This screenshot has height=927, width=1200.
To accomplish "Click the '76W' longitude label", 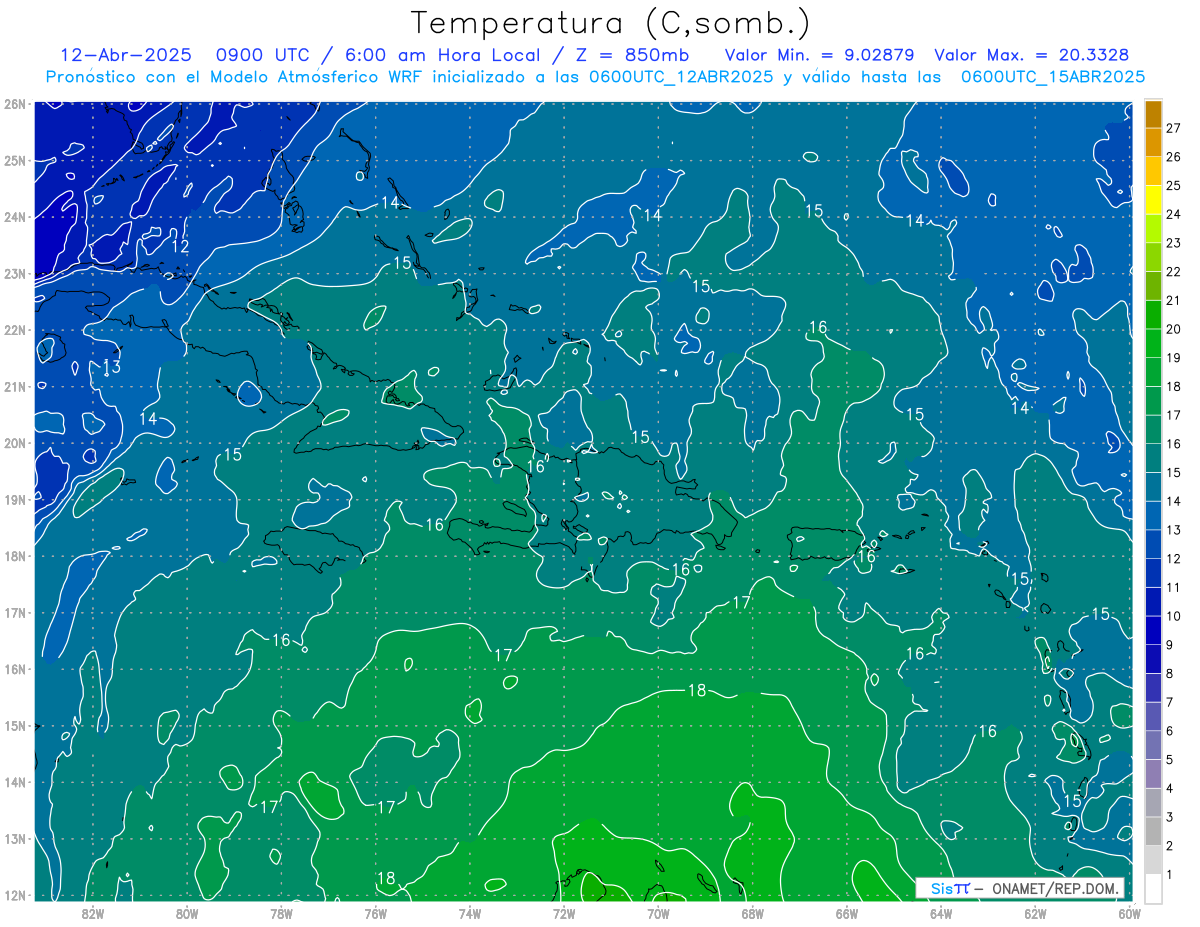I will pyautogui.click(x=375, y=912).
